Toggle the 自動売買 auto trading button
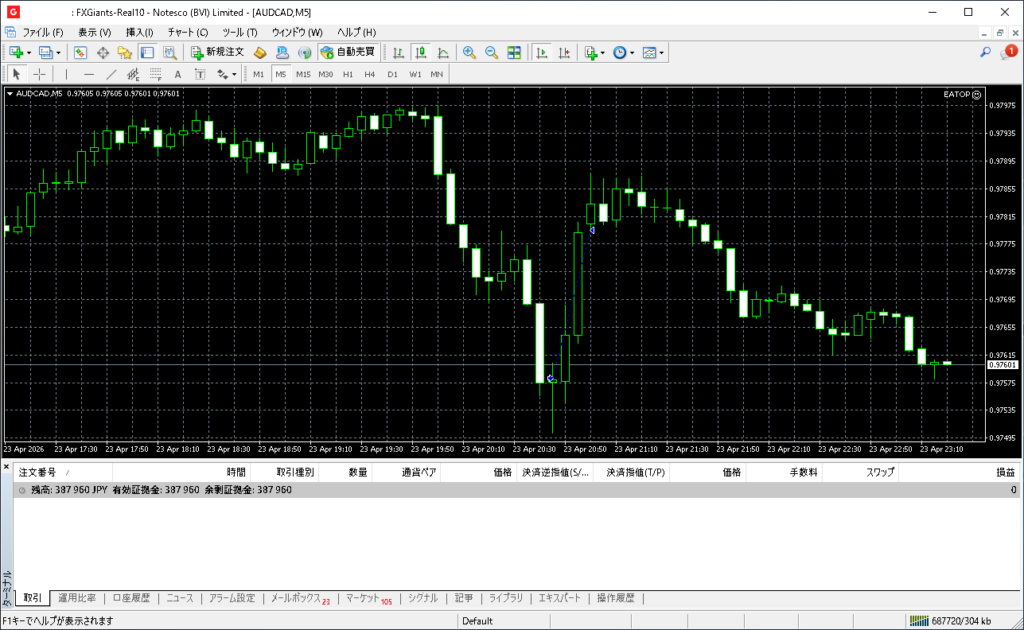 [x=347, y=52]
